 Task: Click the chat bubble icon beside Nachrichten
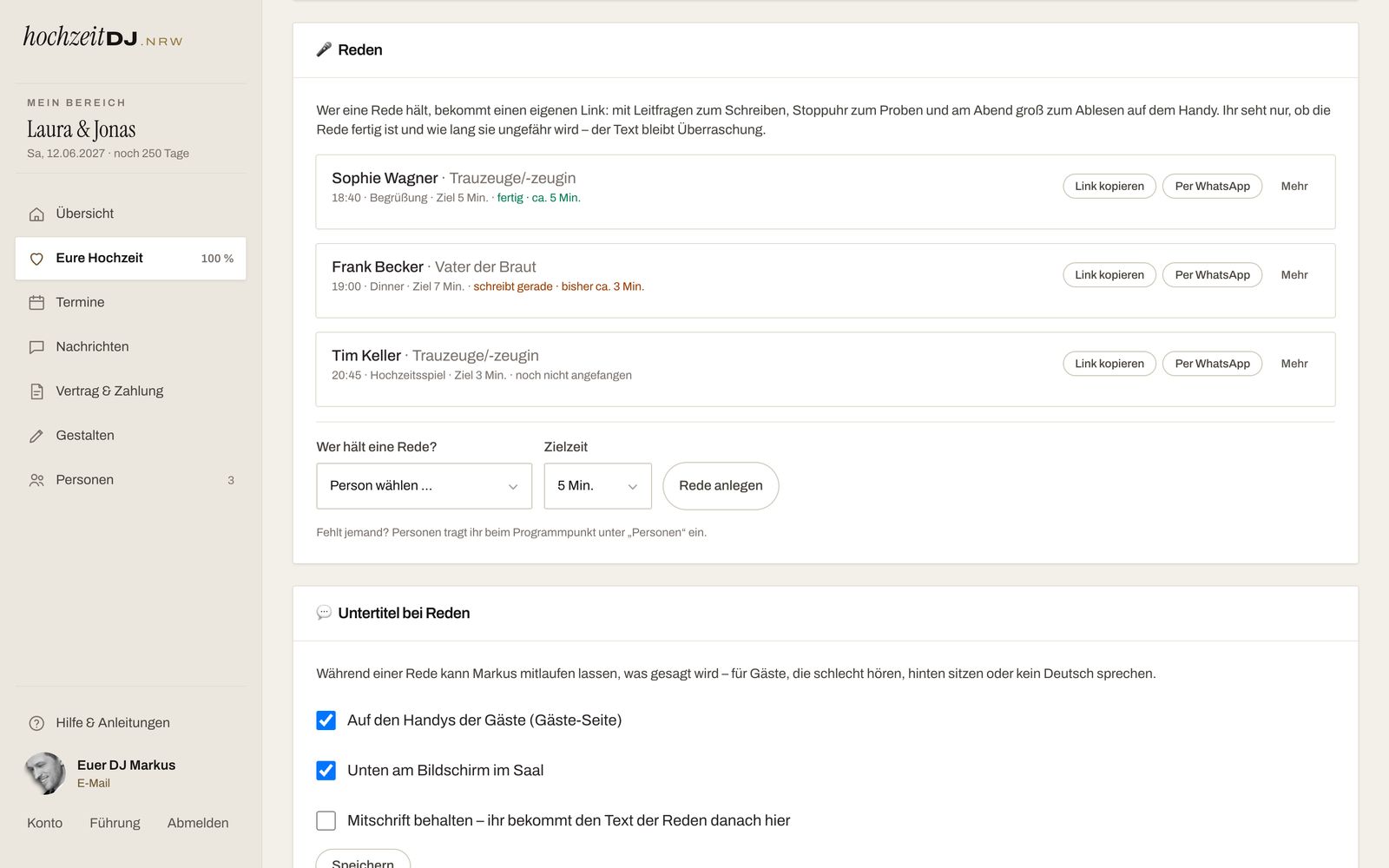[x=36, y=347]
